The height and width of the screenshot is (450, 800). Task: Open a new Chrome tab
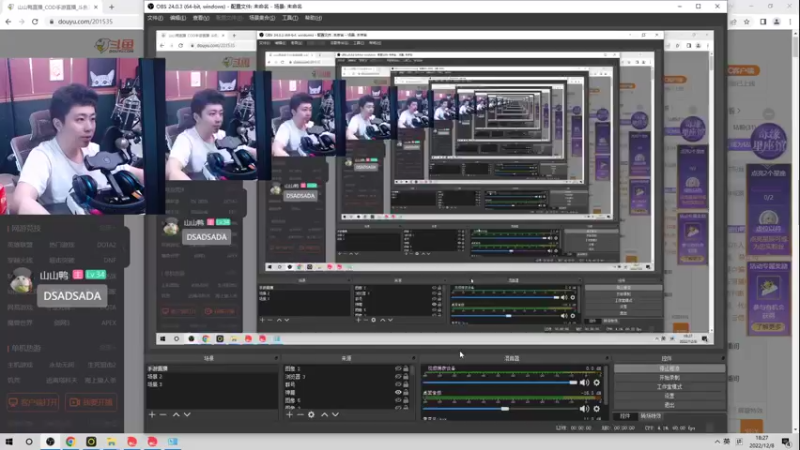click(x=111, y=7)
